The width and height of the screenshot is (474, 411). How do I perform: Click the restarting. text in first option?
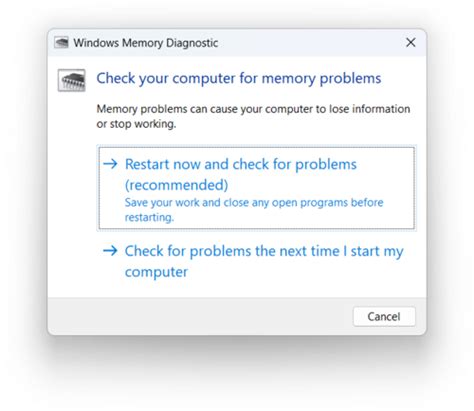[149, 217]
